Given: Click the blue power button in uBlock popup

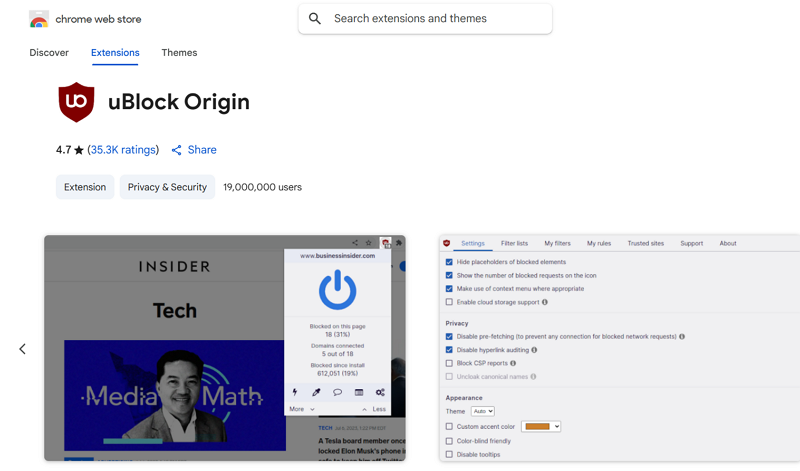Looking at the screenshot, I should tap(337, 290).
